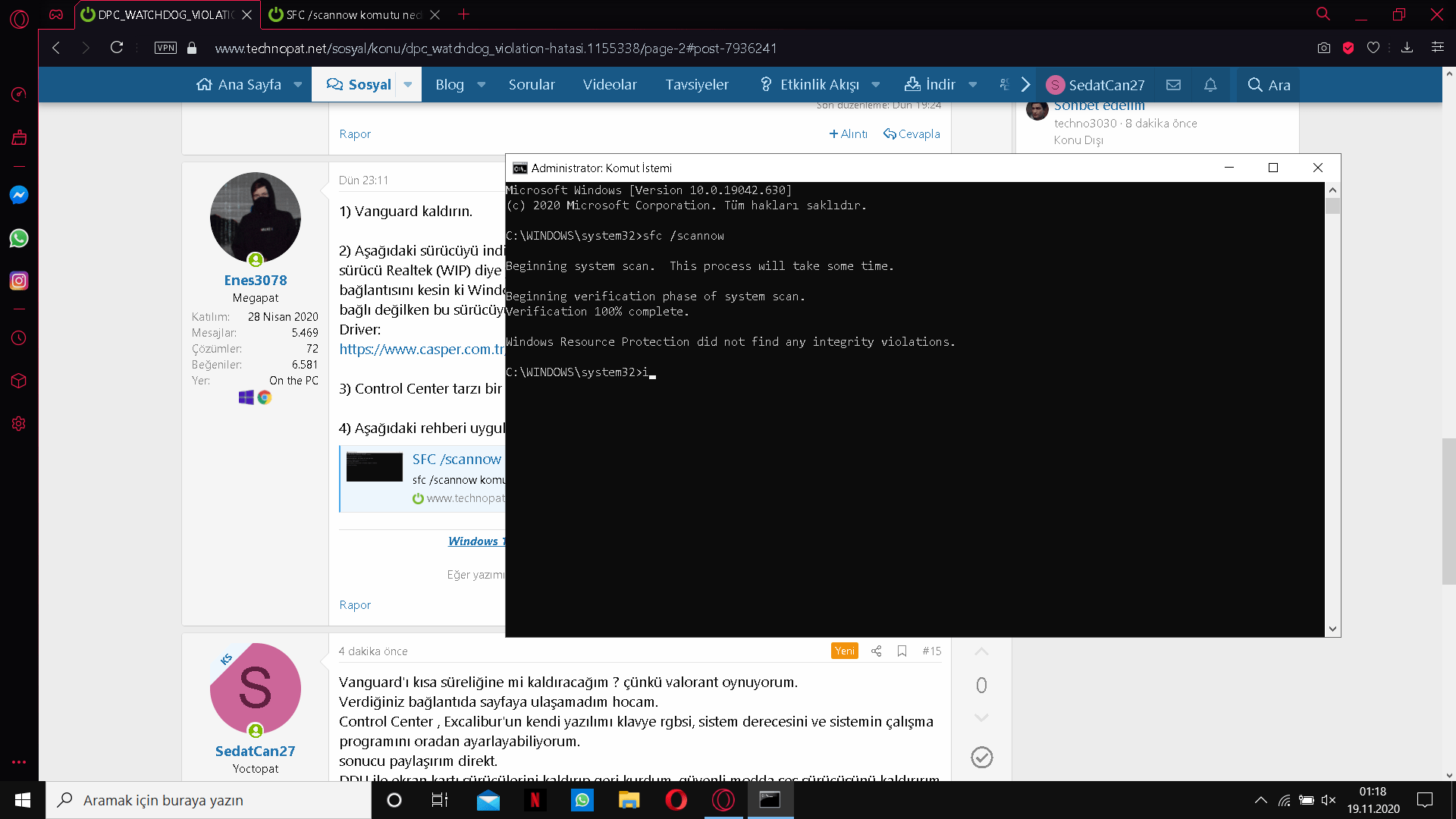Open the Videolar menu item
1456x819 pixels.
(609, 85)
